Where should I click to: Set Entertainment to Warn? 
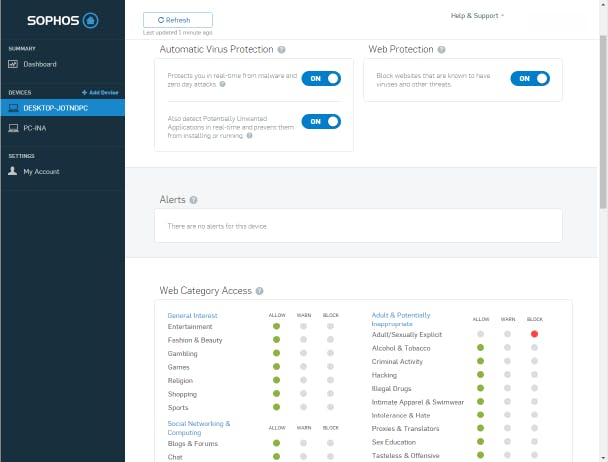303,326
